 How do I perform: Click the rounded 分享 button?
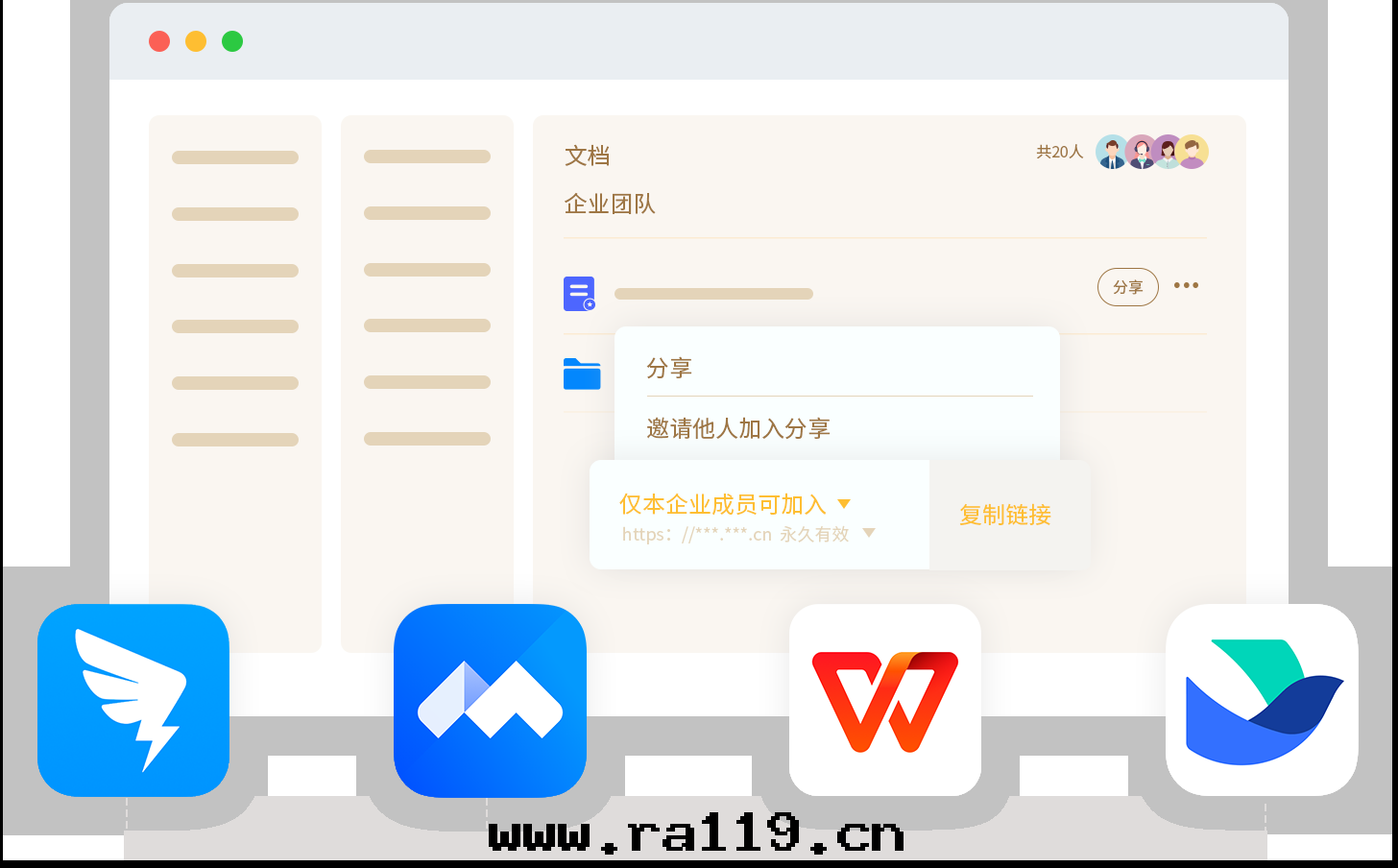[1127, 286]
